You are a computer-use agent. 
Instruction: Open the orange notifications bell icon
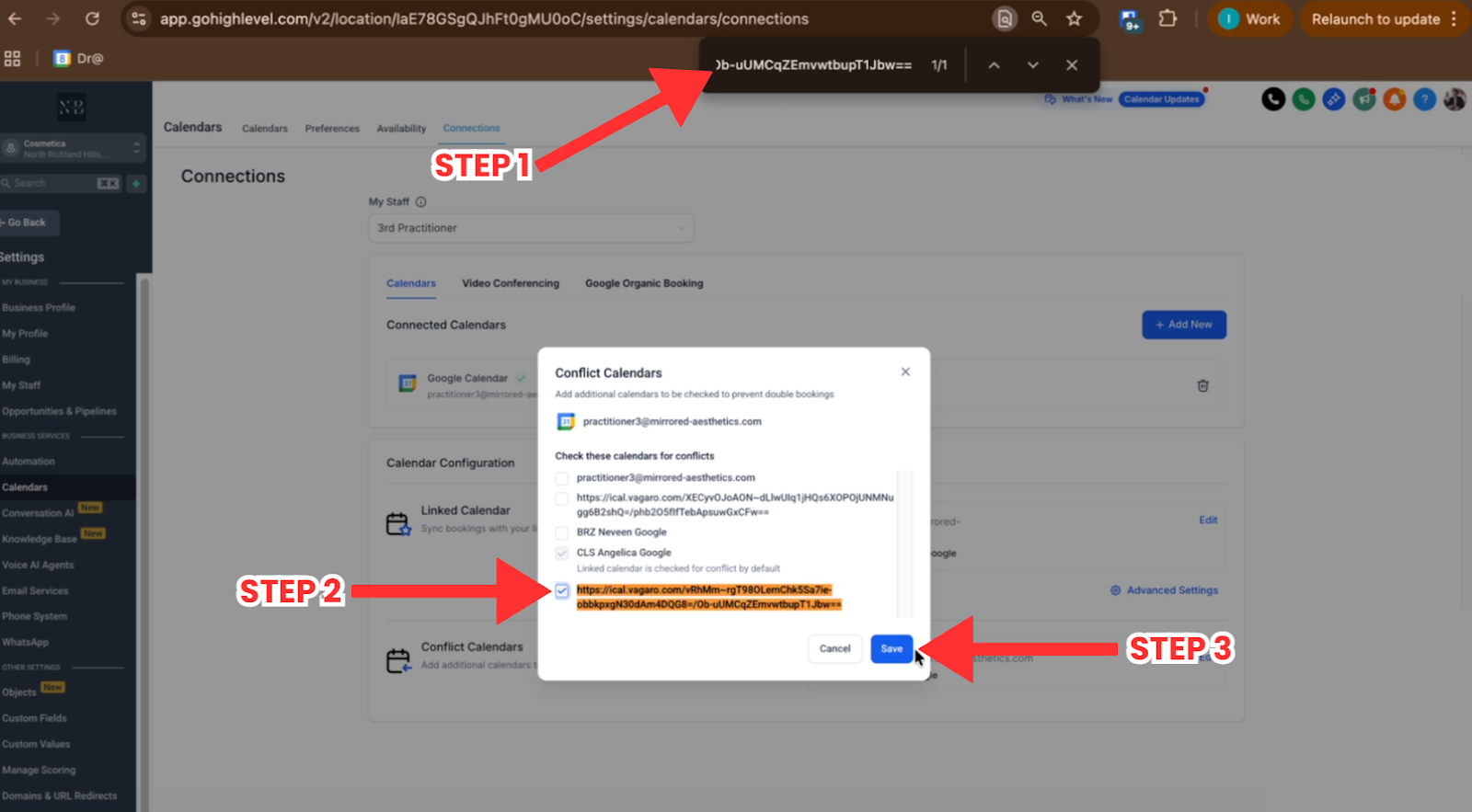(x=1395, y=99)
